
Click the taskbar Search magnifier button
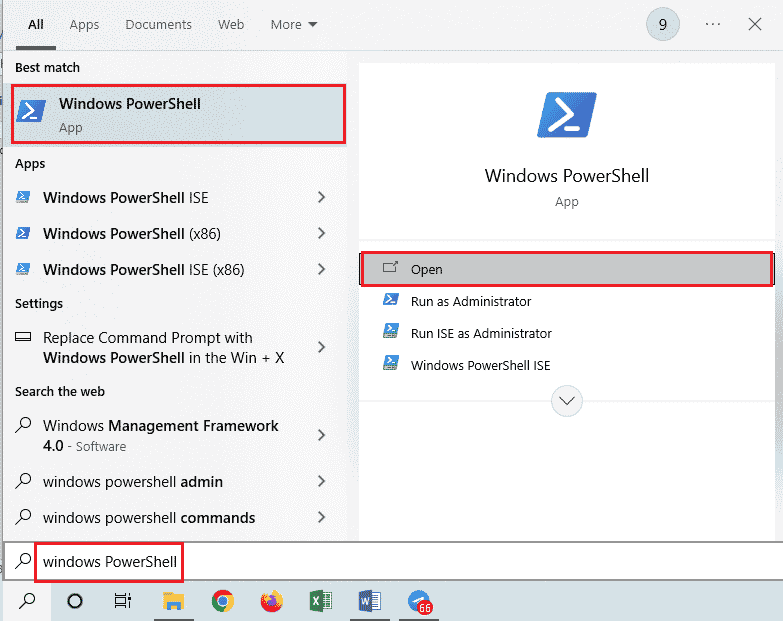pos(27,601)
